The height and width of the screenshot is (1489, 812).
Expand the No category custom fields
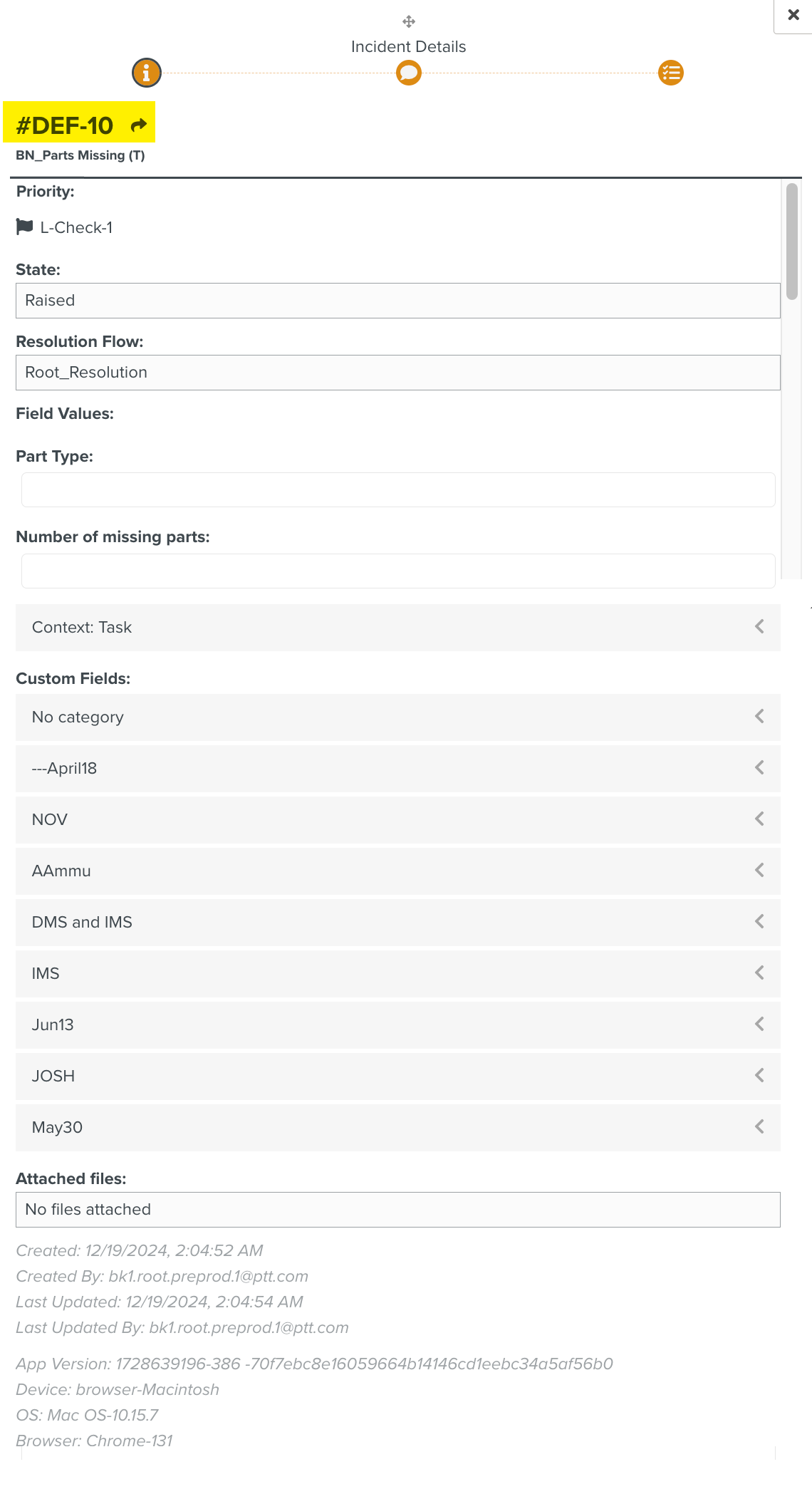[x=397, y=717]
